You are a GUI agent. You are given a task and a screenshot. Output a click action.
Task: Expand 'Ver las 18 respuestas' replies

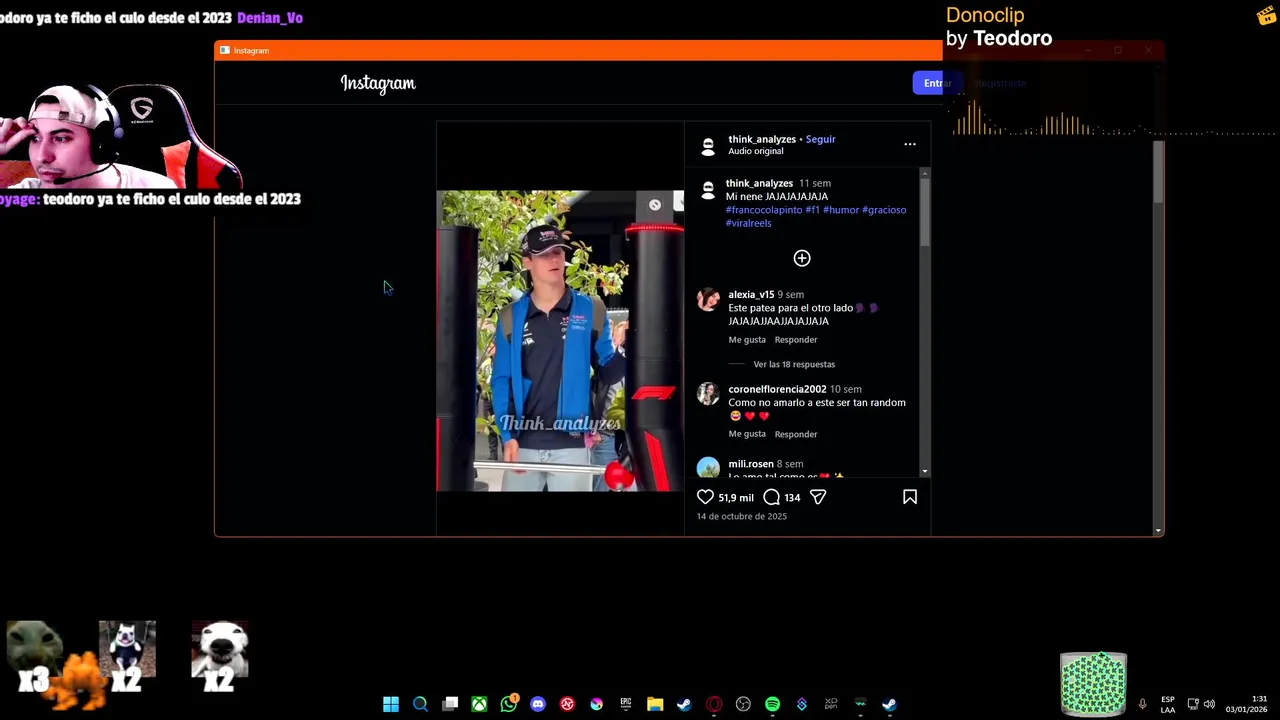(794, 364)
